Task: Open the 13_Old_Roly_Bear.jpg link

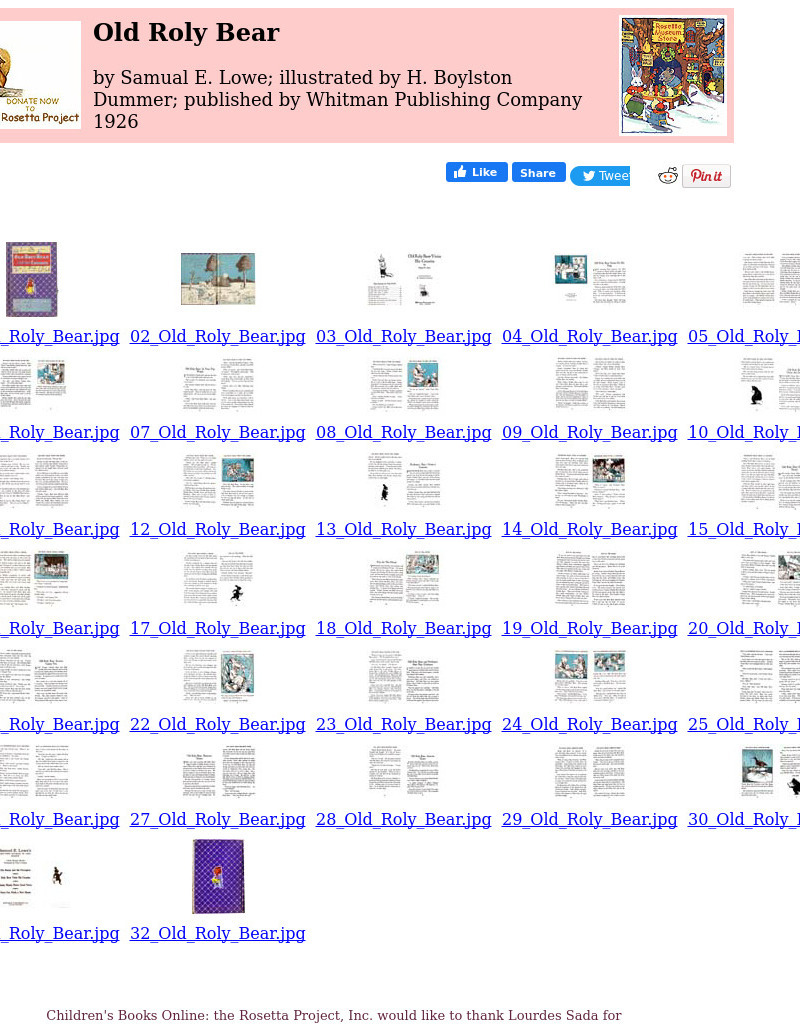Action: pos(403,529)
